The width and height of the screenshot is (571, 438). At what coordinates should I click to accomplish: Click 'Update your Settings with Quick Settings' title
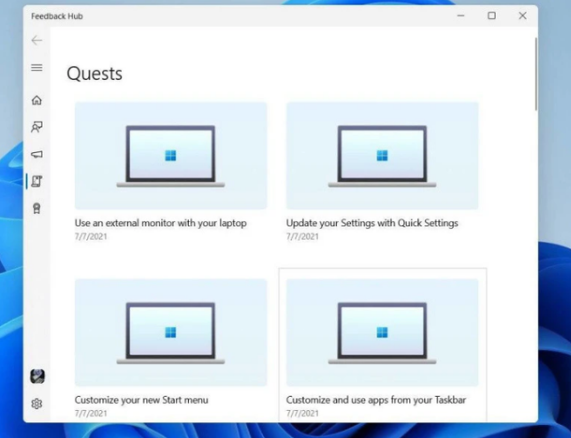(372, 223)
